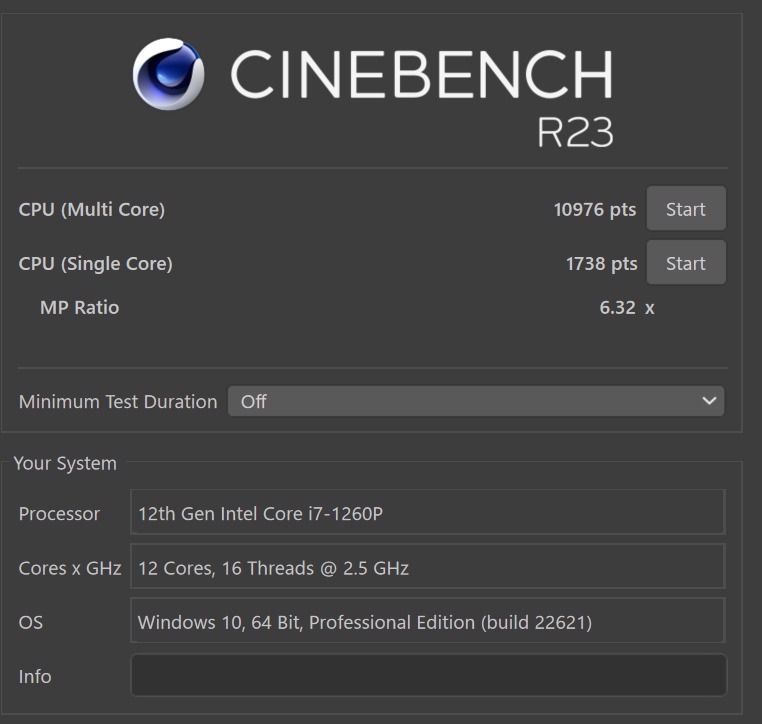
Task: Select the 10976 pts multi core score
Action: pos(595,210)
